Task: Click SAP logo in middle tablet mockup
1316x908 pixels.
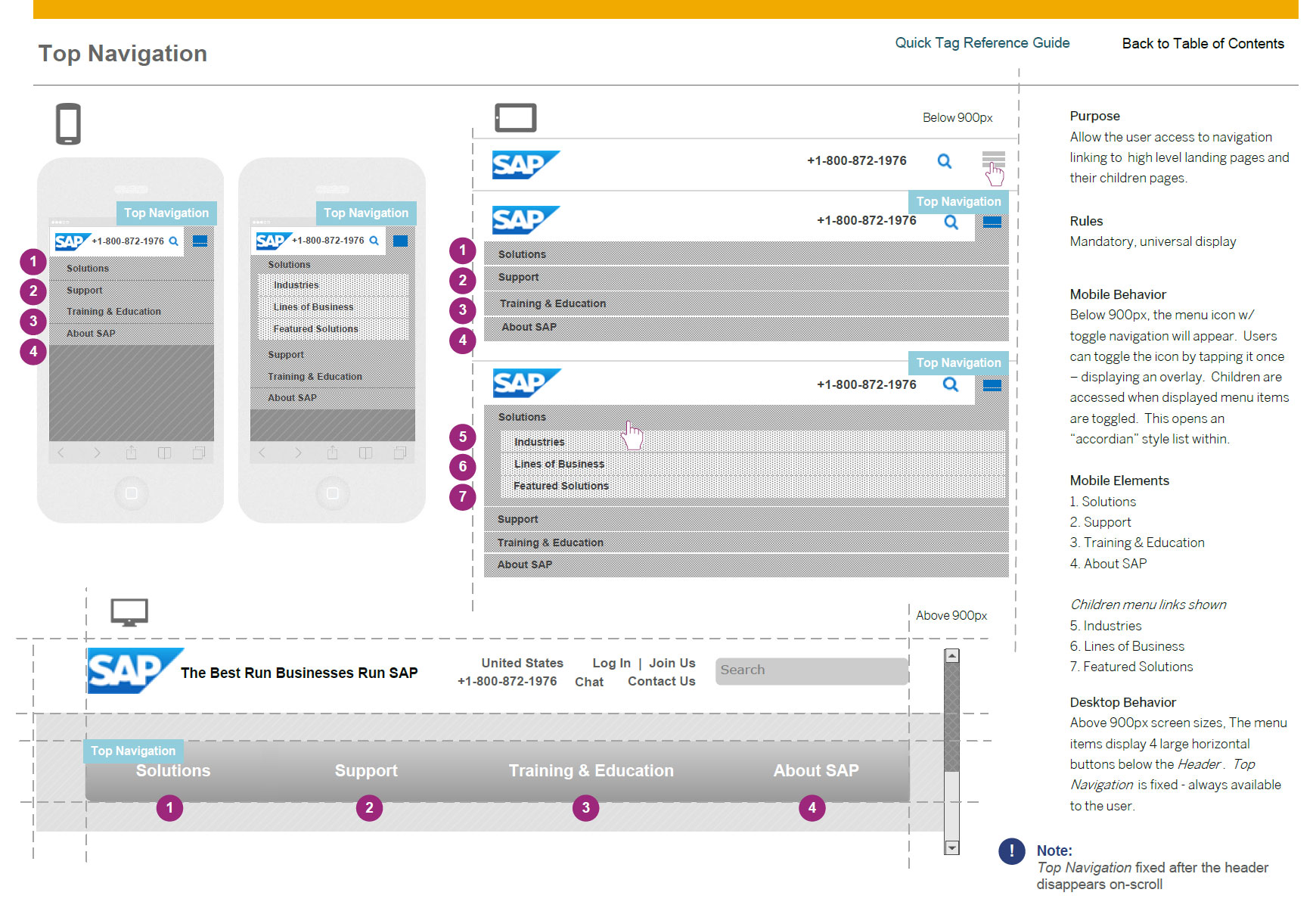Action: tap(526, 220)
